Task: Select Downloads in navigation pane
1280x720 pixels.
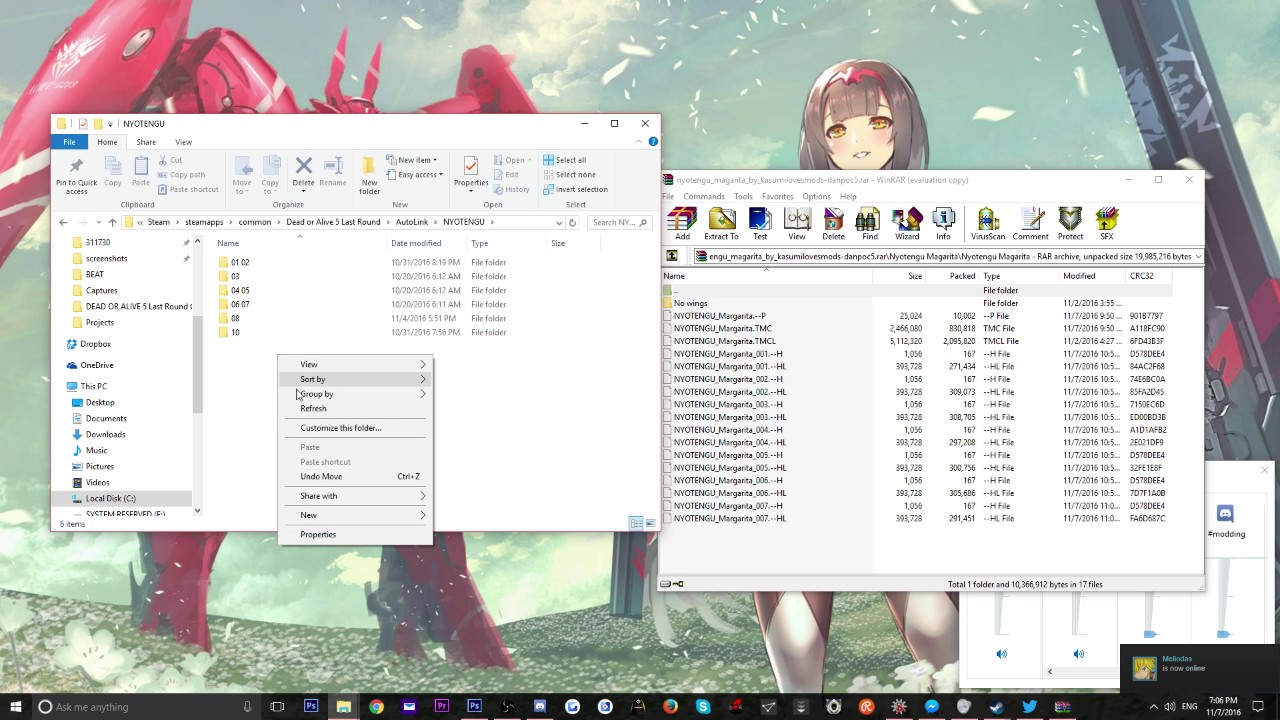Action: click(105, 434)
